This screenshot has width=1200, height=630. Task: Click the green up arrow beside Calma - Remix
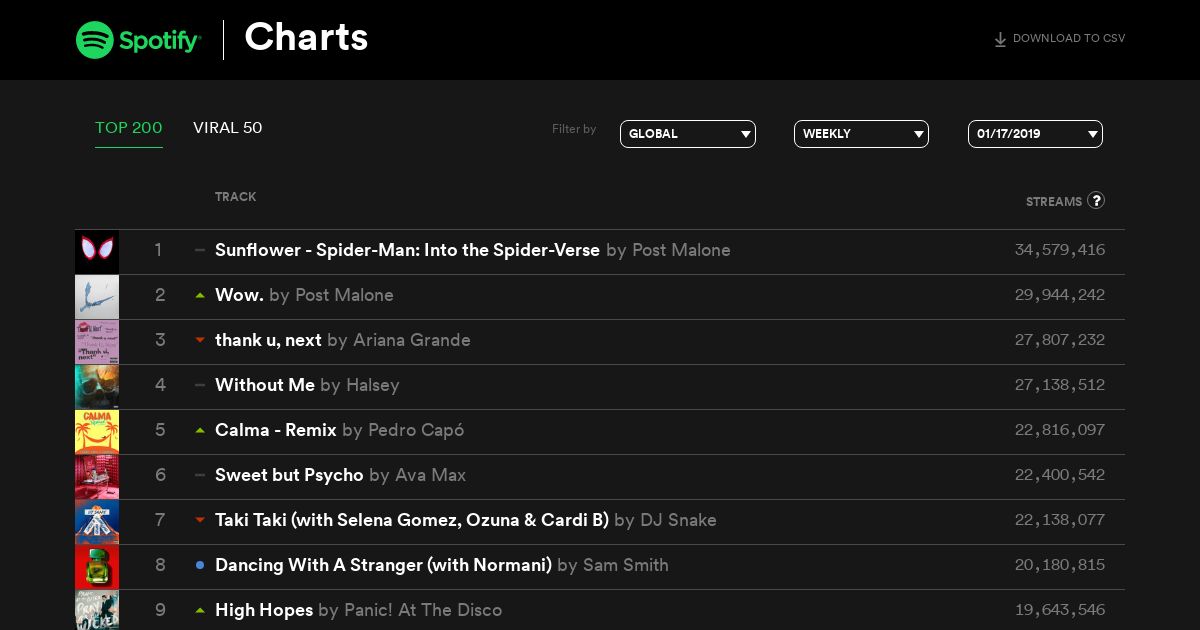pos(200,430)
